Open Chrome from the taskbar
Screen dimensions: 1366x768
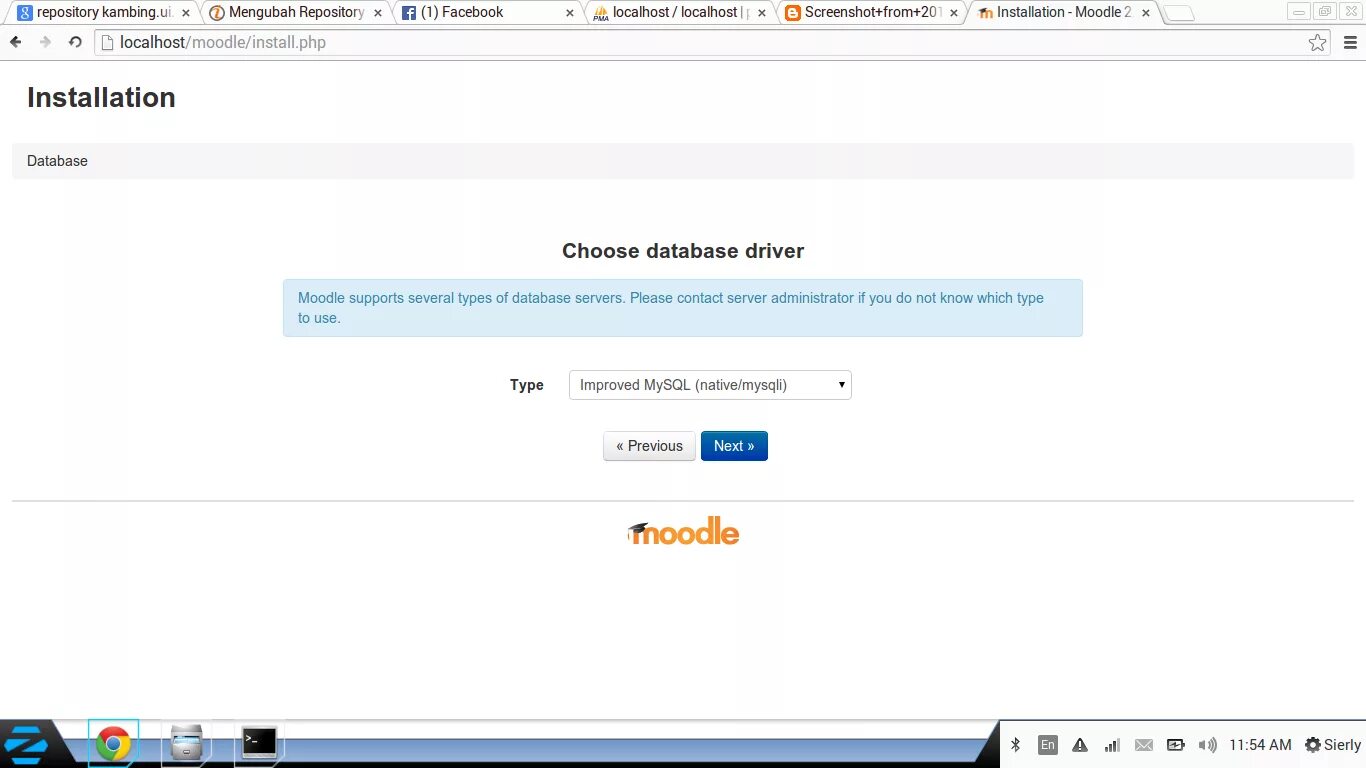pyautogui.click(x=113, y=744)
